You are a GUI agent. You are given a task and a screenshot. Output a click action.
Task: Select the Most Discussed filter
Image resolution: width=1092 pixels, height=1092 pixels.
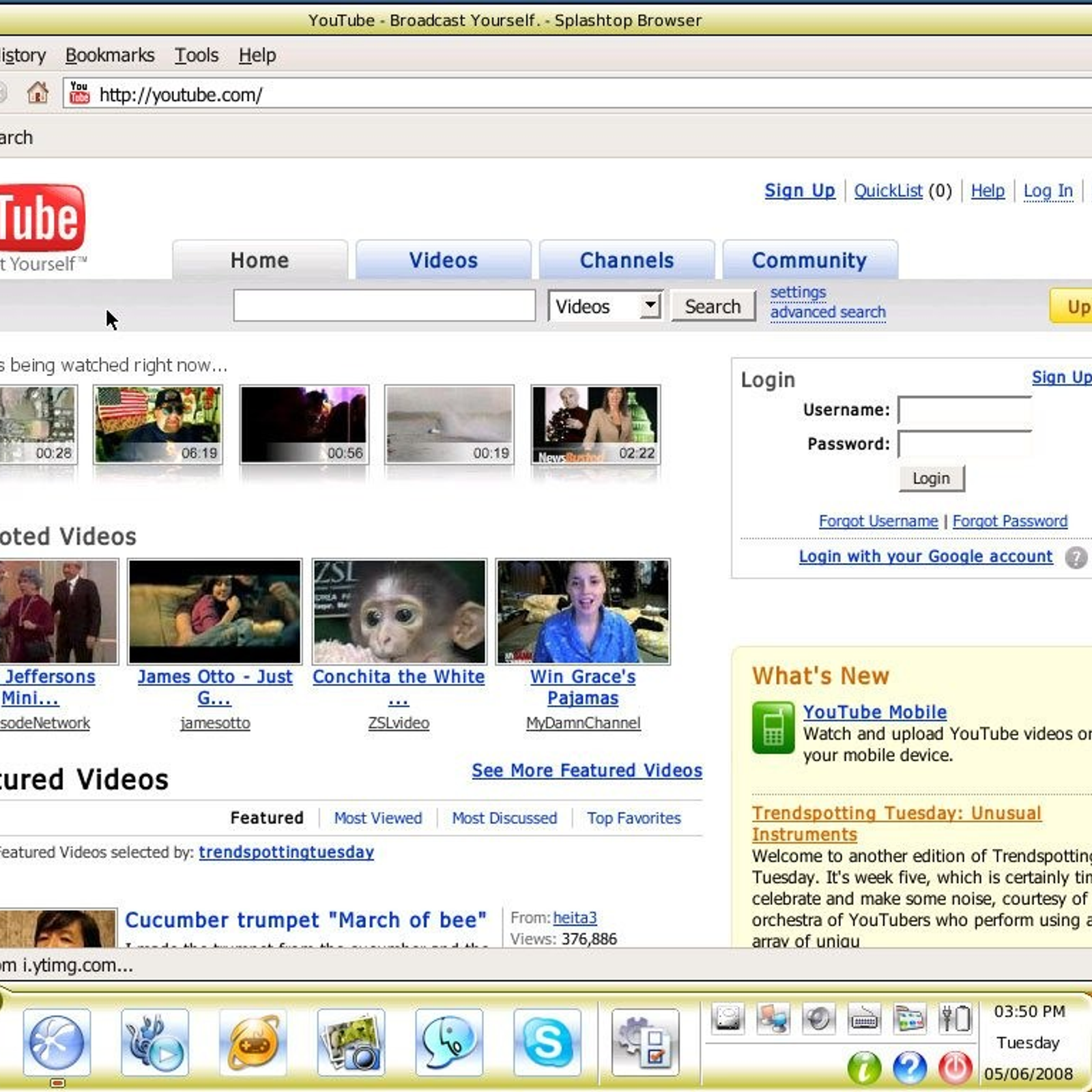(x=504, y=818)
